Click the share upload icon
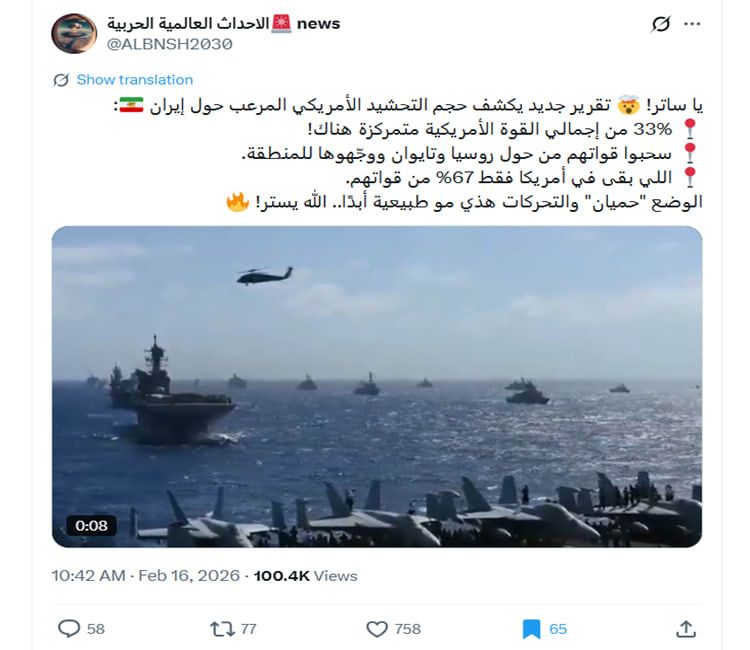The height and width of the screenshot is (650, 750). click(x=686, y=628)
